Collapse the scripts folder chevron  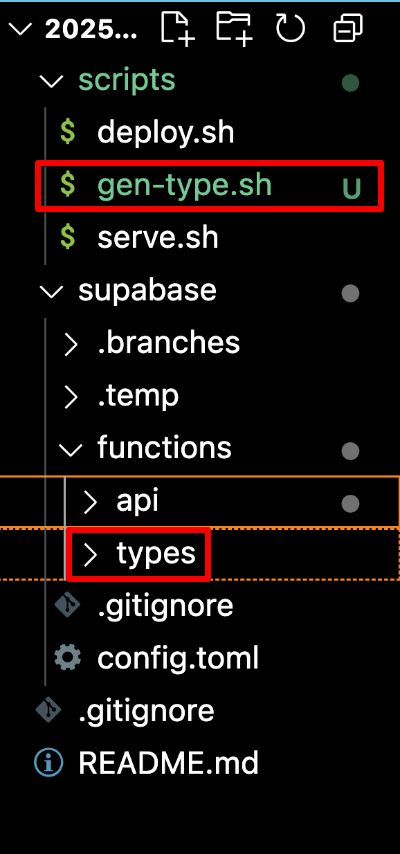(x=52, y=82)
